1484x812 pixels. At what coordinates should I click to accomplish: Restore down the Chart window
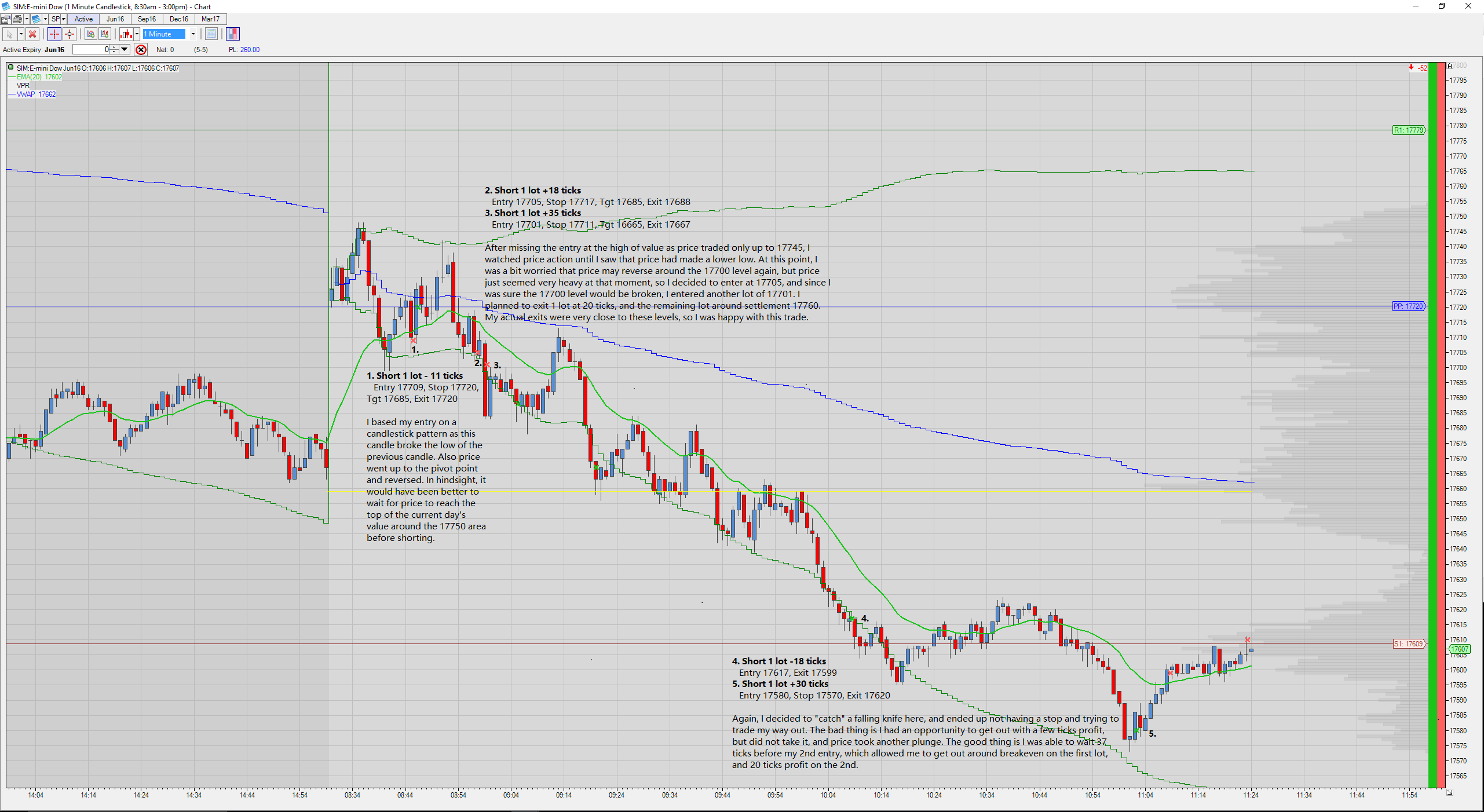tap(1442, 6)
